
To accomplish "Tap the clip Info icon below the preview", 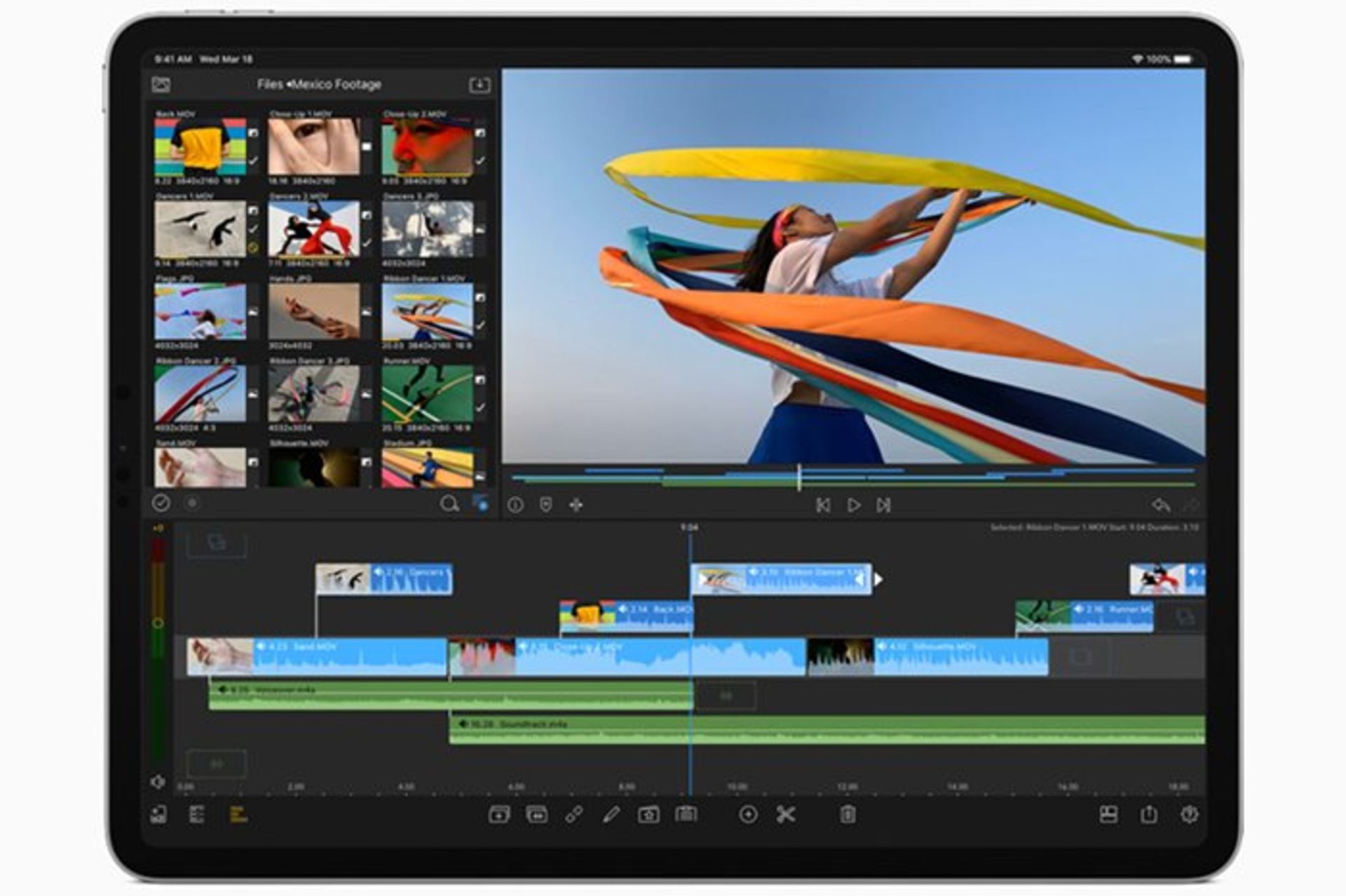I will click(517, 504).
